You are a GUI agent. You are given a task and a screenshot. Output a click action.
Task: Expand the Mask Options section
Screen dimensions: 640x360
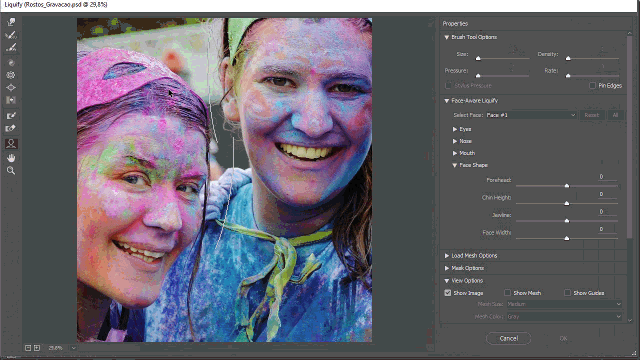[x=447, y=268]
